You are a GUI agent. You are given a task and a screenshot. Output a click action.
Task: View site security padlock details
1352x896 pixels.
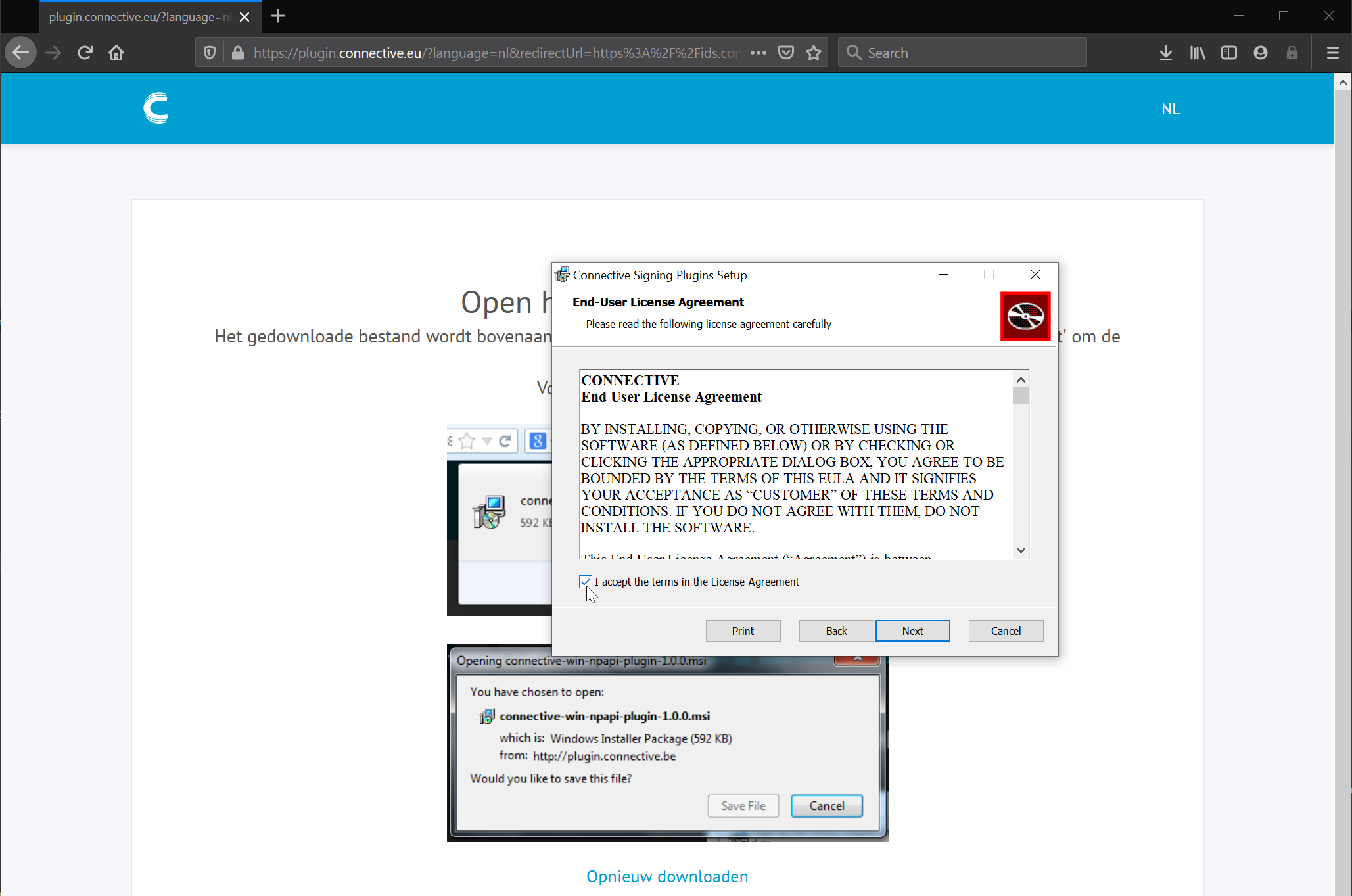(x=238, y=53)
